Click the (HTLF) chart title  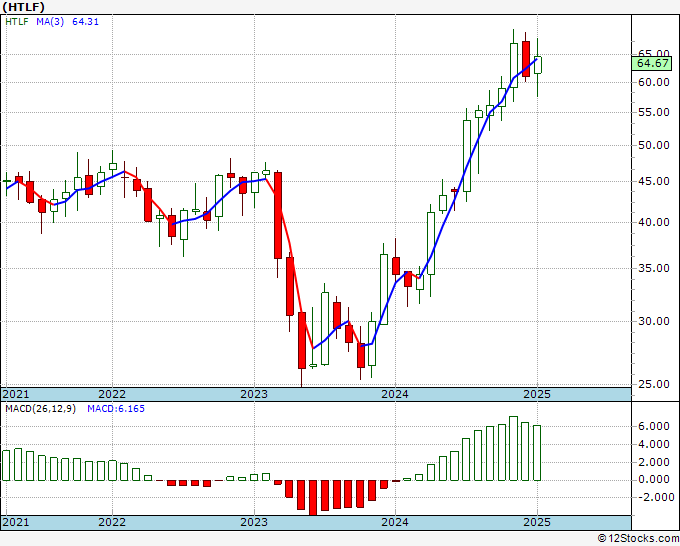[x=23, y=7]
